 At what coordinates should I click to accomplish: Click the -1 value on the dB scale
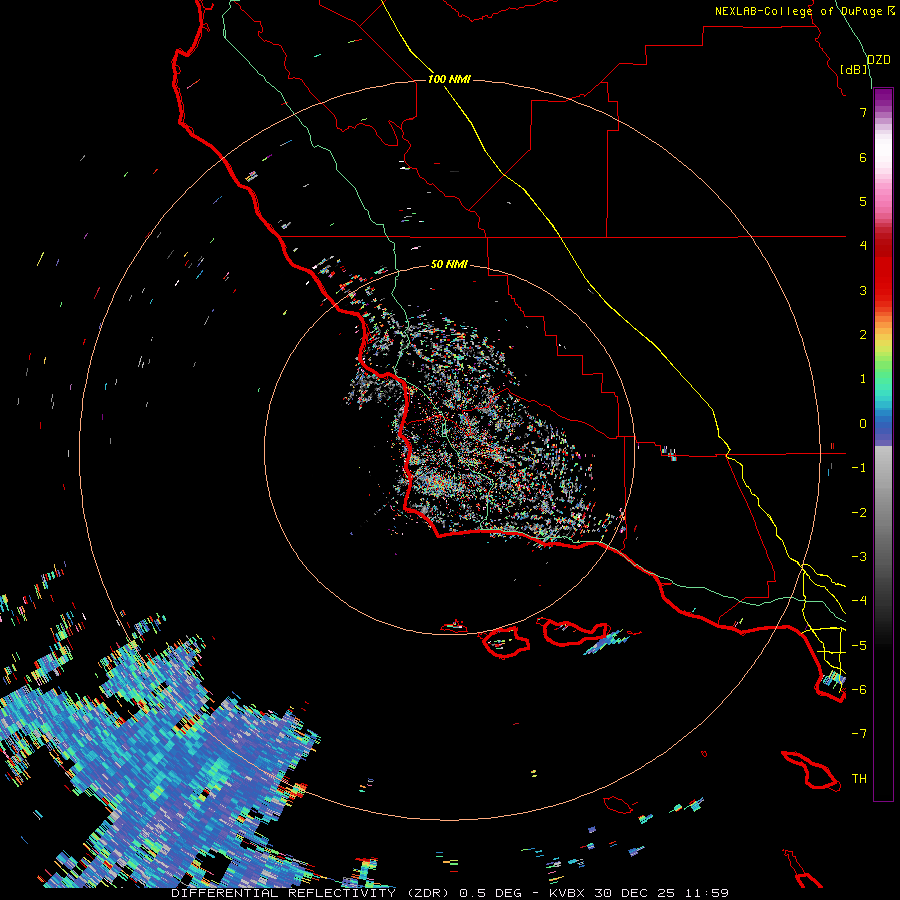(859, 468)
